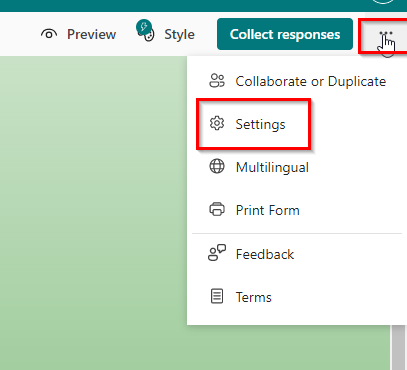Click the green form background area

[93, 213]
